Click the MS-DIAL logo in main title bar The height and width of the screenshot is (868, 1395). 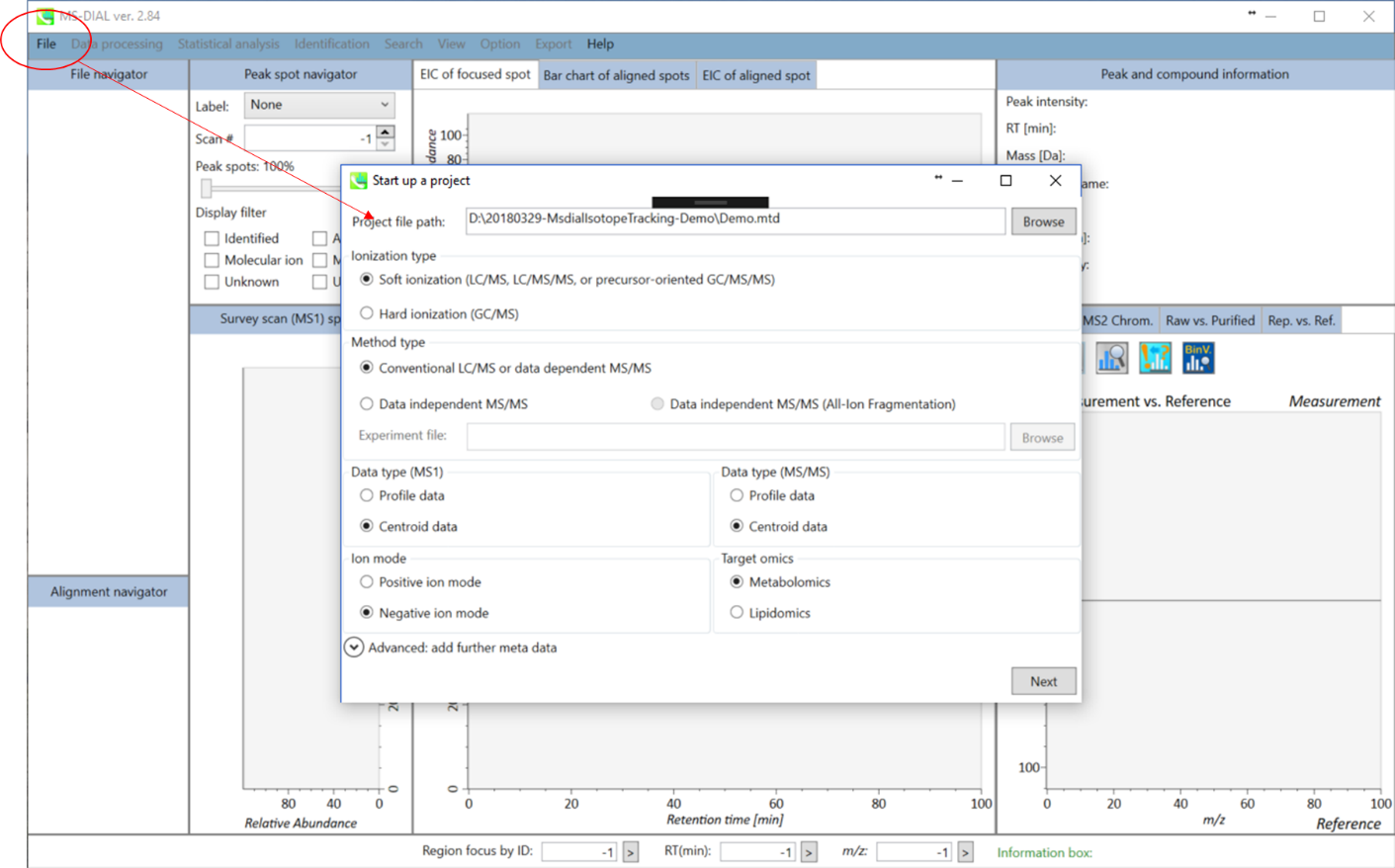pos(44,16)
